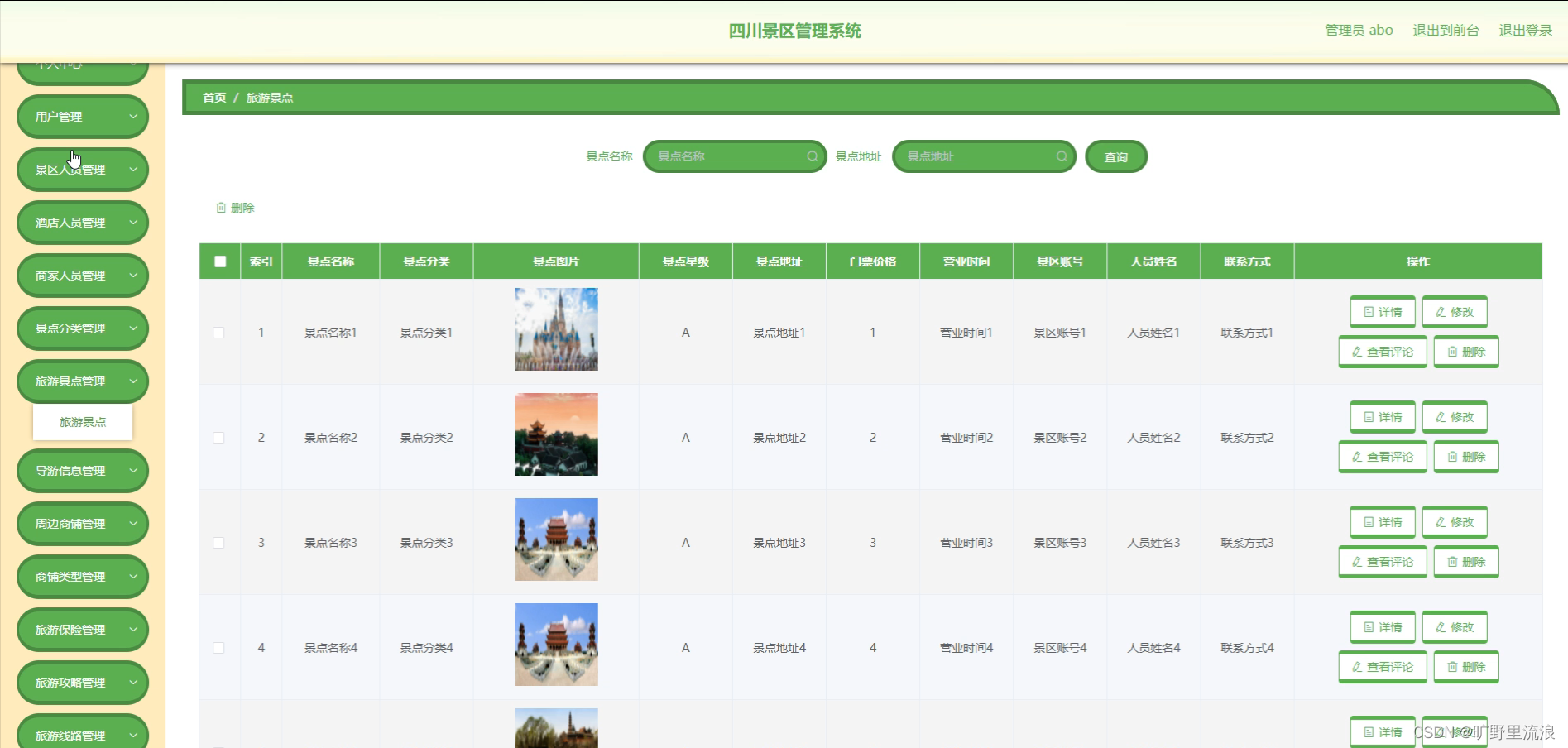The image size is (1568, 748).
Task: Expand the 商铺类型管理 chevron
Action: pyautogui.click(x=133, y=577)
